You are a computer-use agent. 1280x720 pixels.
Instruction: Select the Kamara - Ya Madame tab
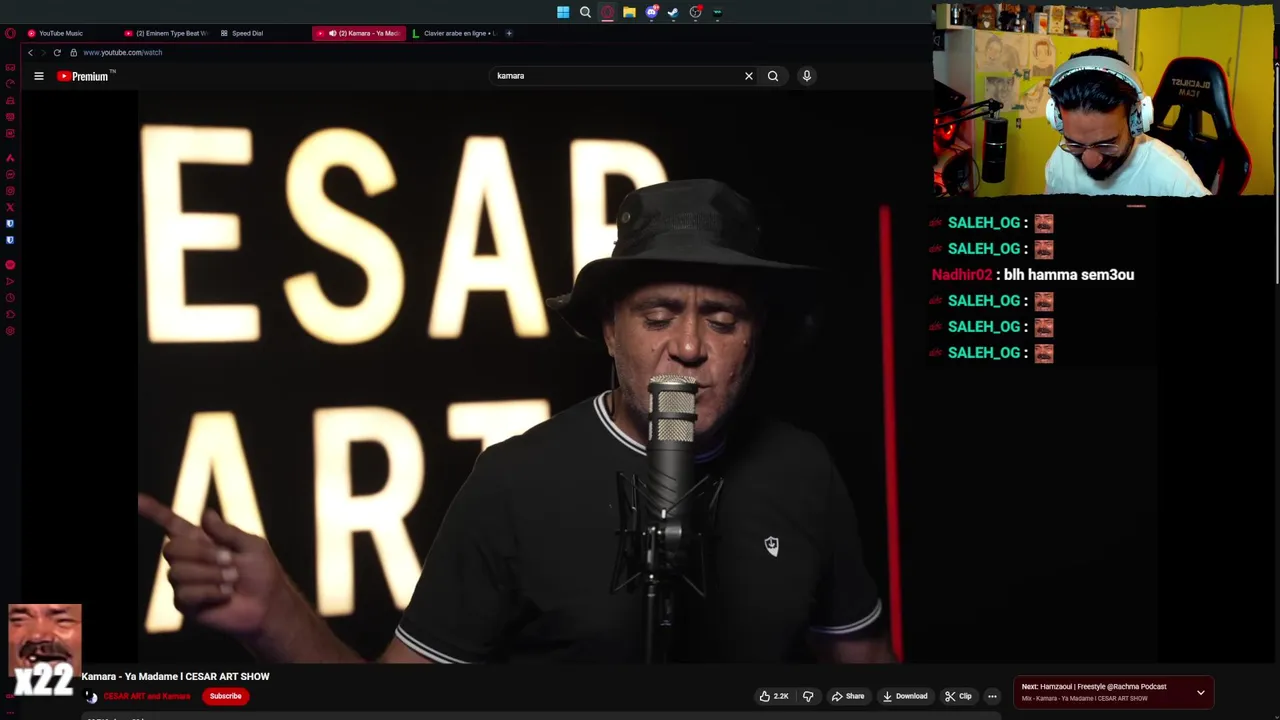point(359,33)
